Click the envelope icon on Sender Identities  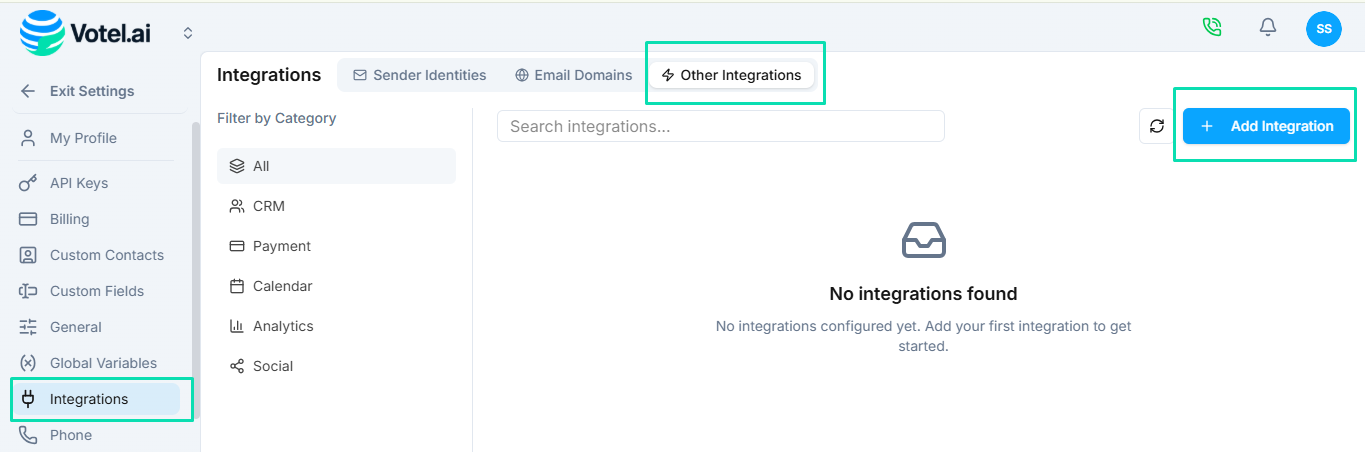click(360, 75)
